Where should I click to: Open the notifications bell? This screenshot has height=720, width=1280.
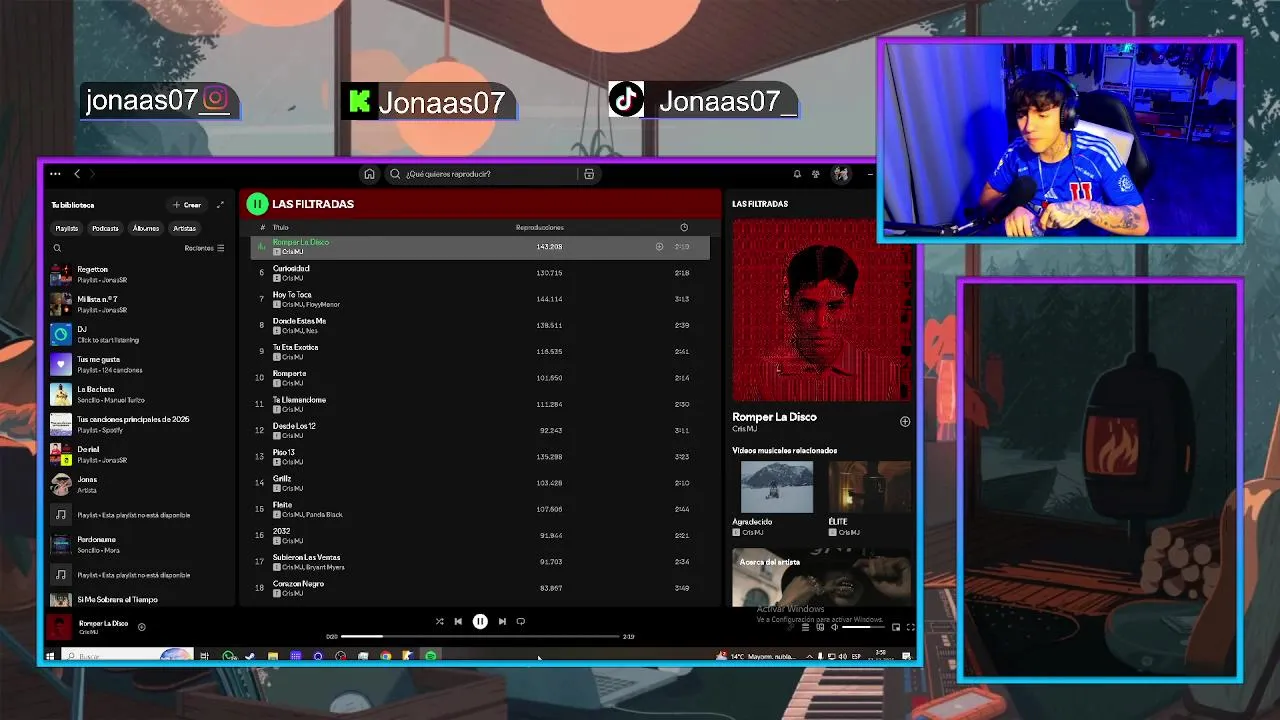tap(797, 174)
